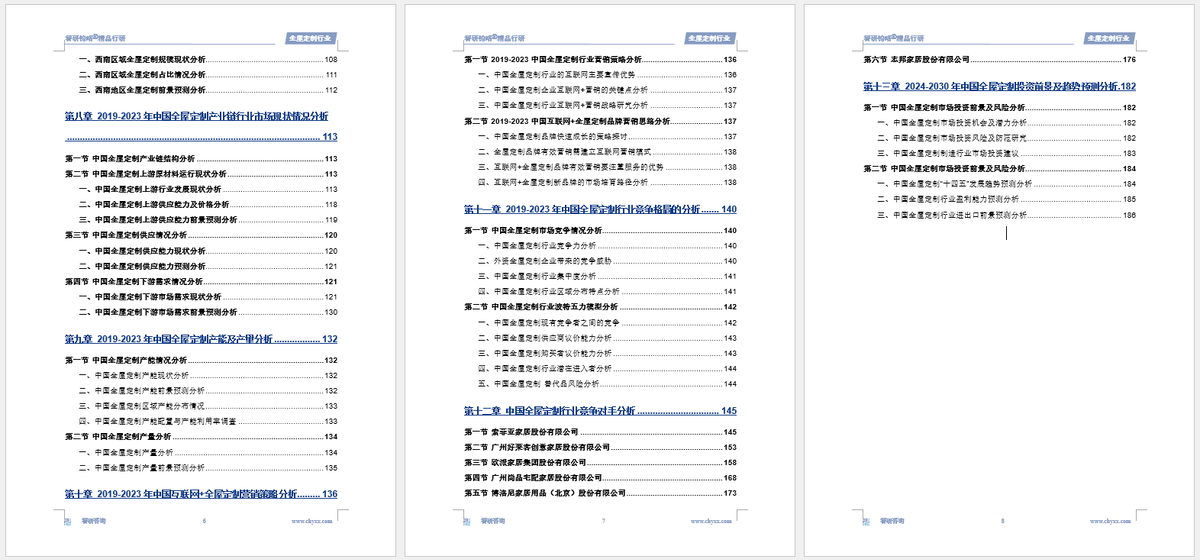Image resolution: width=1200 pixels, height=560 pixels.
Task: Go to 第二节 市场投资前景及风险分析 page 184
Action: pyautogui.click(x=1000, y=169)
